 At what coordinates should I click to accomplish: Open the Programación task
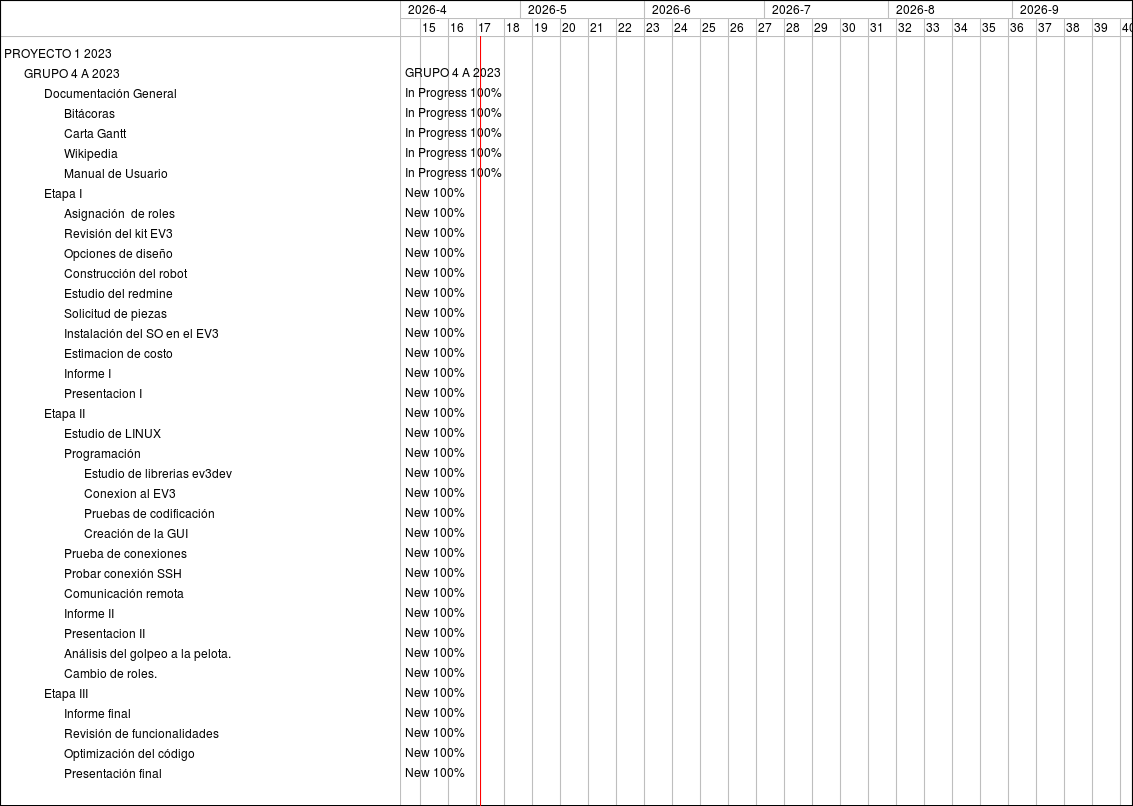coord(102,454)
